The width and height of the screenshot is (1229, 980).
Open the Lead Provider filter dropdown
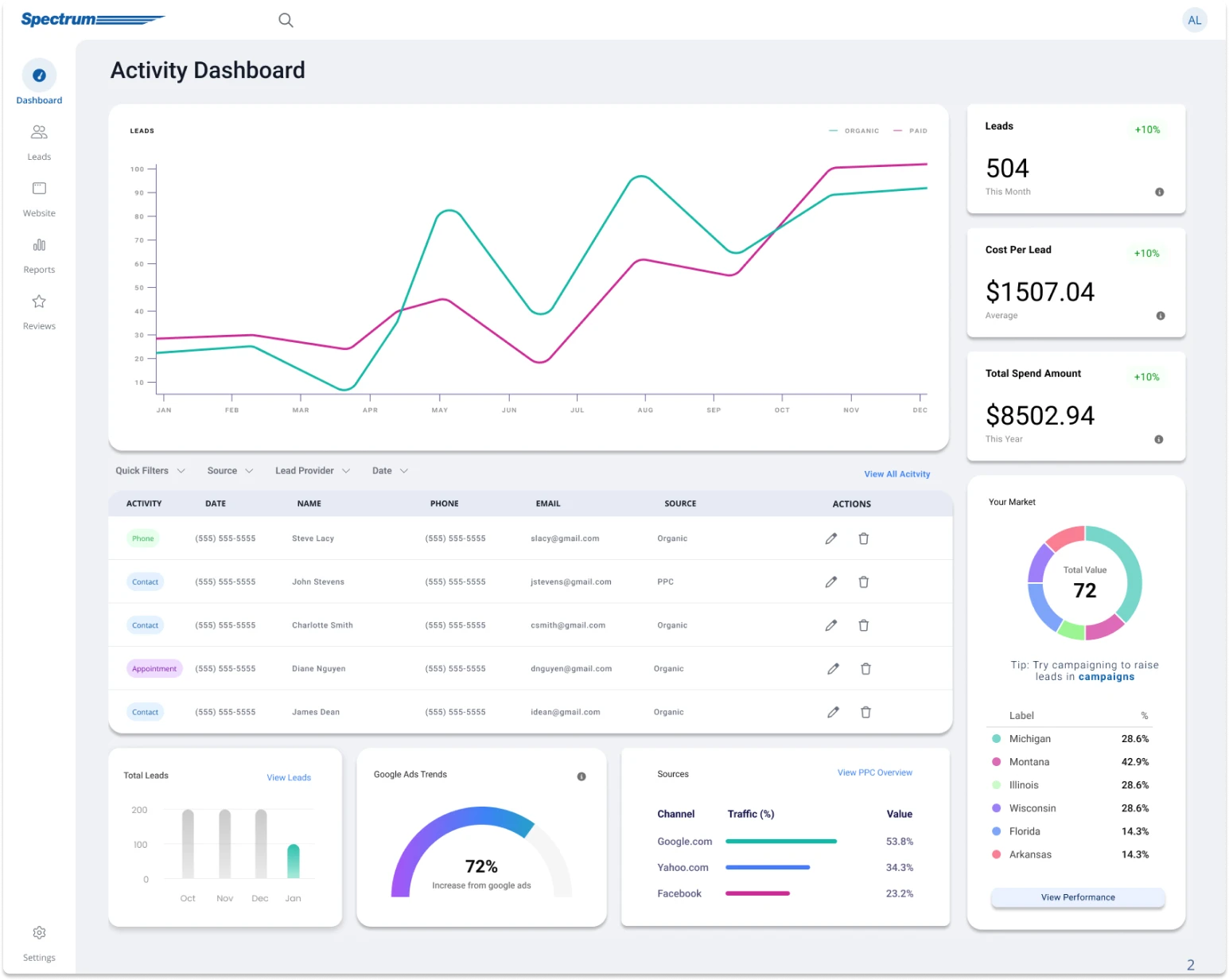(312, 471)
